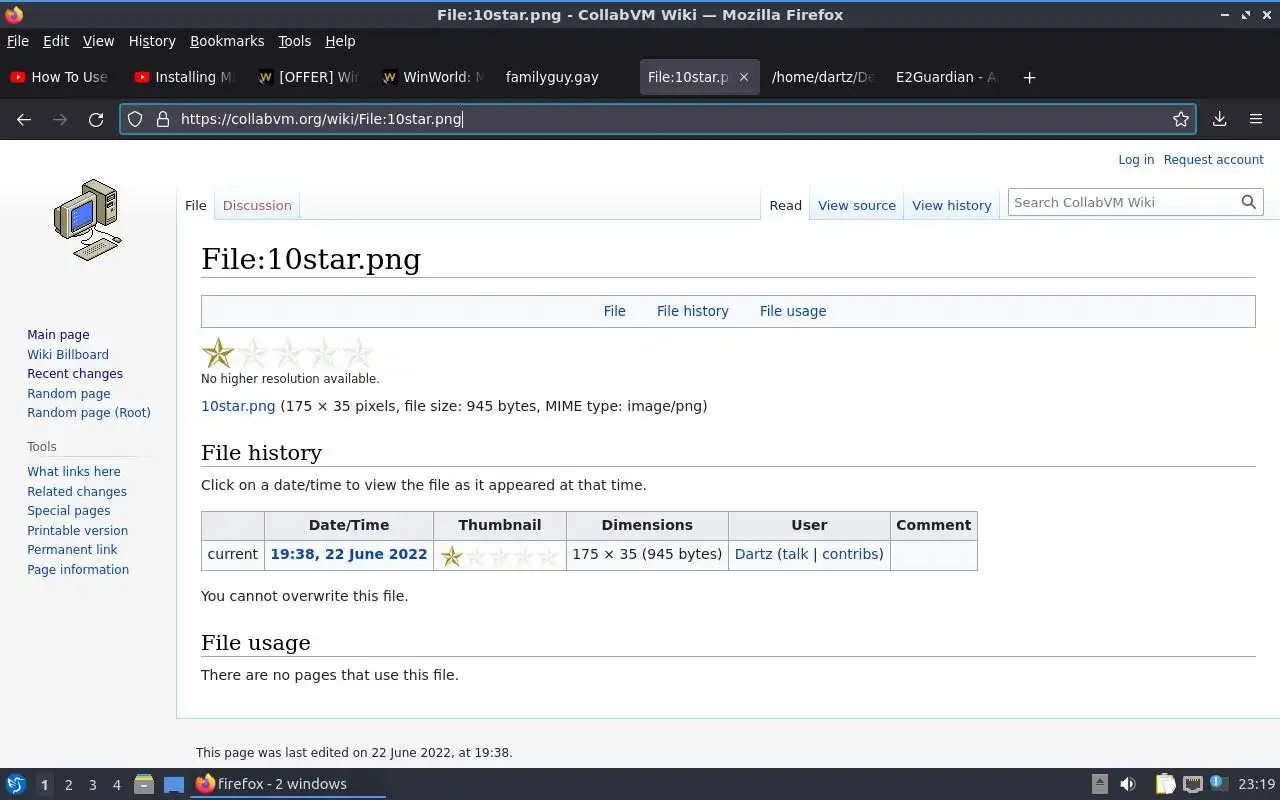Viewport: 1280px width, 800px height.
Task: Show site security padlock info
Action: tap(162, 119)
